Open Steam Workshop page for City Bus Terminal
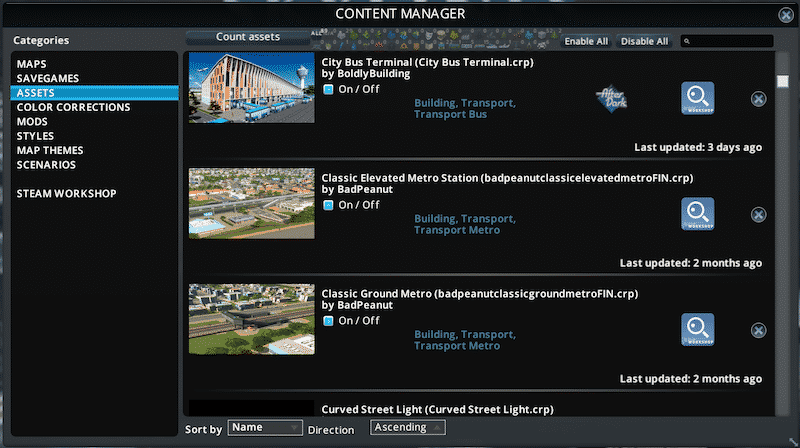 [x=697, y=99]
